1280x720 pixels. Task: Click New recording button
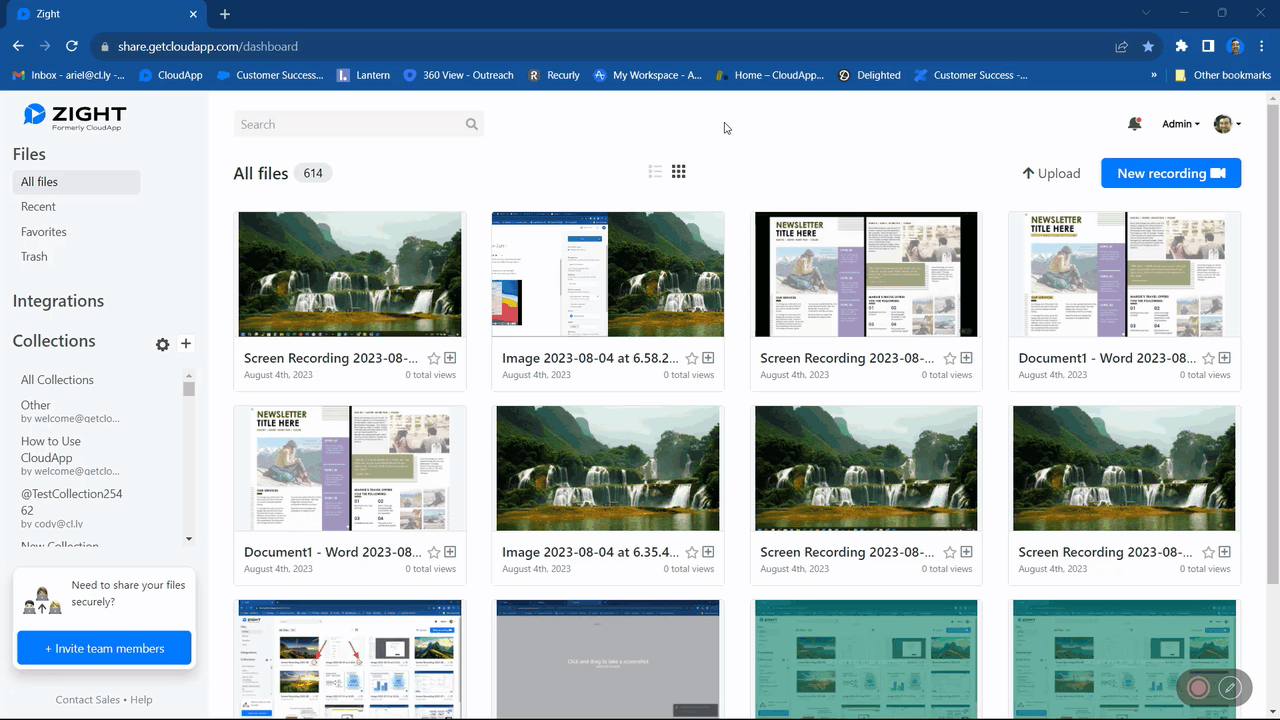pyautogui.click(x=1171, y=173)
